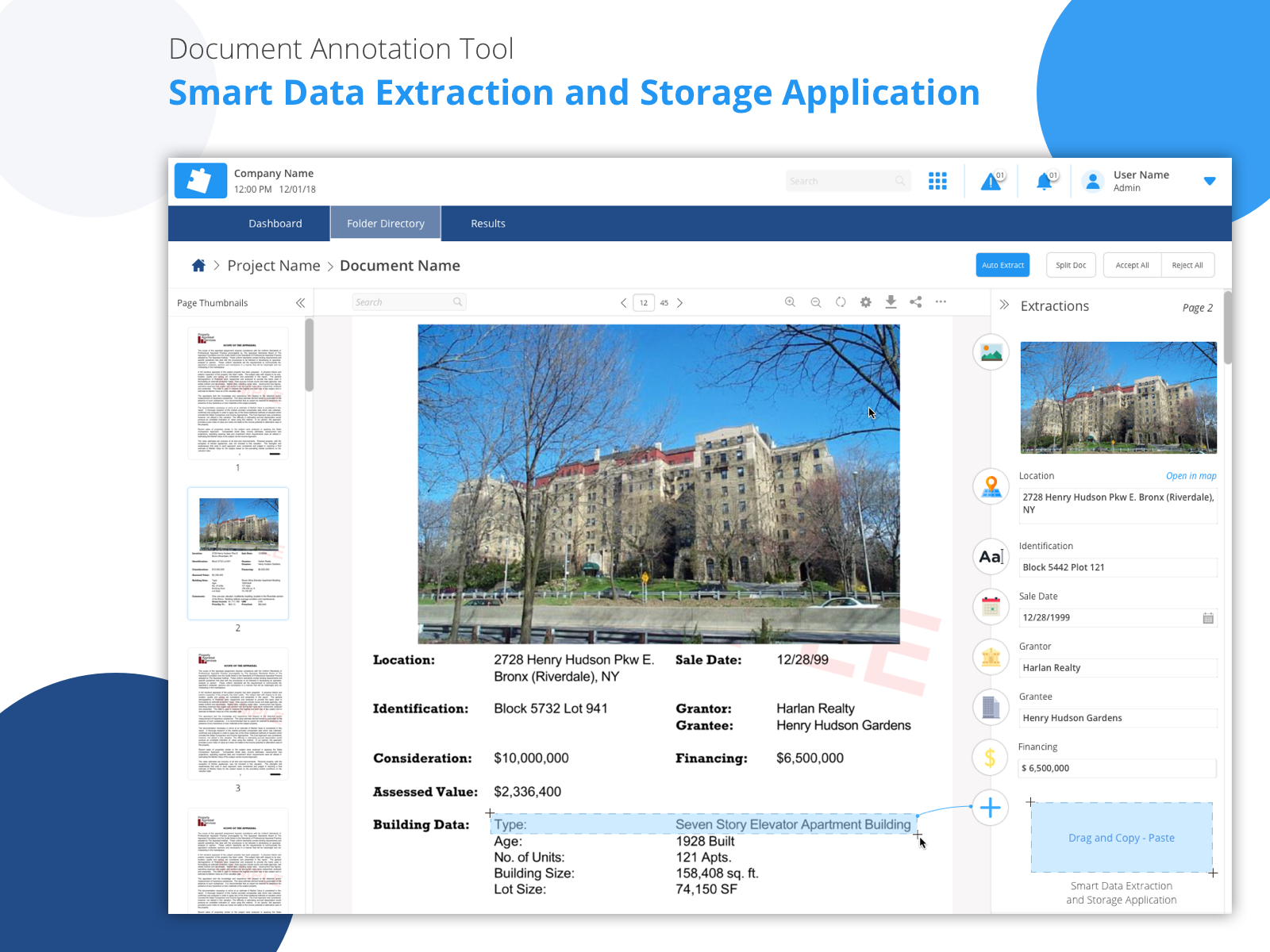Open more options ellipsis in viewer toolbar
Screen dimensions: 1270x952
click(x=941, y=301)
